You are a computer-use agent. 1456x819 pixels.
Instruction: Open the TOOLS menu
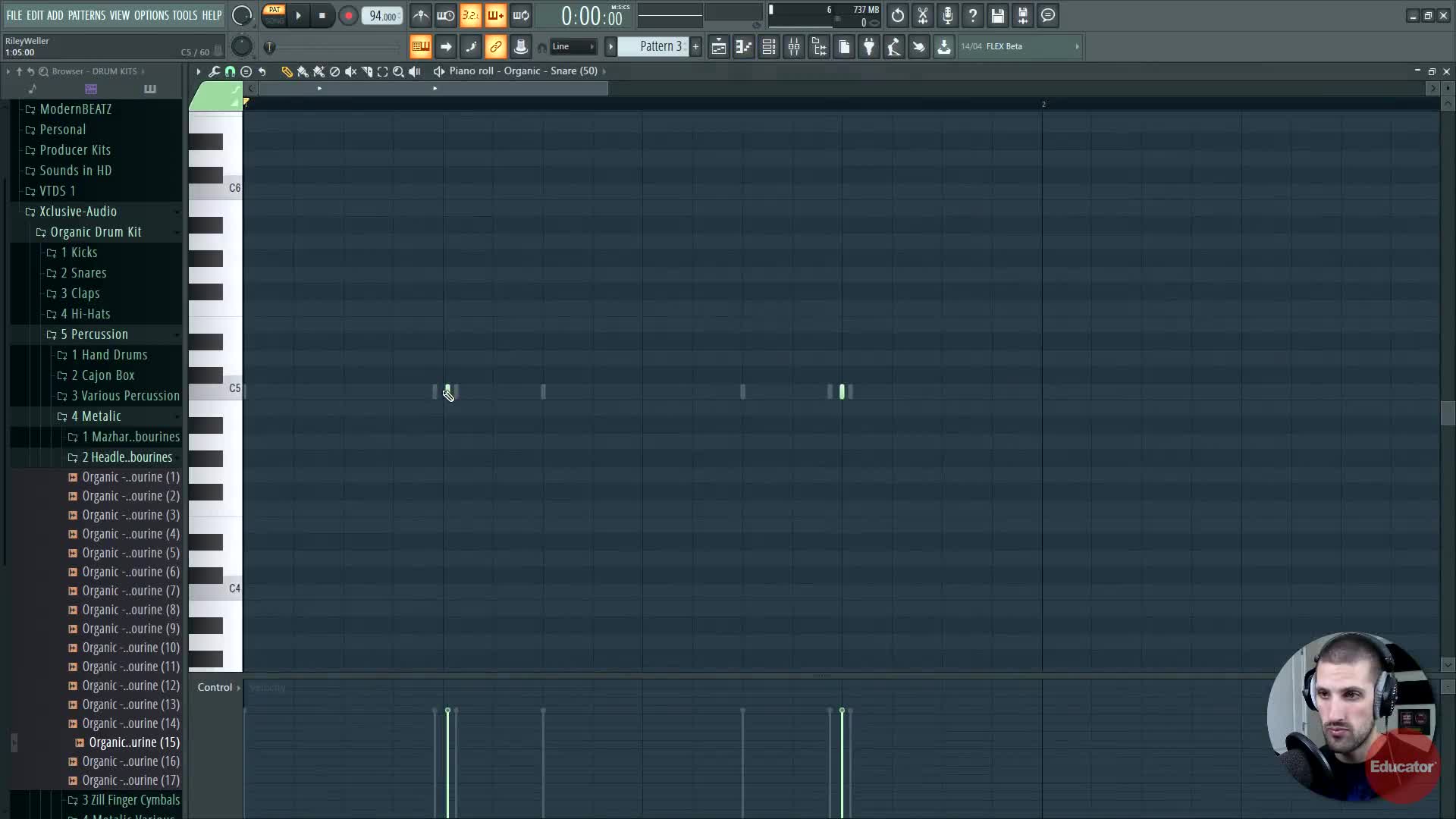(184, 15)
